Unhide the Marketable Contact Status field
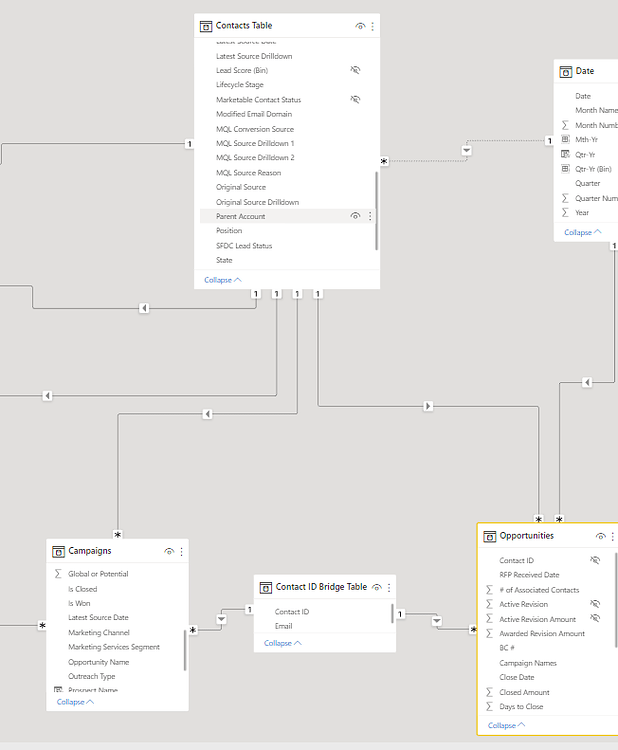The image size is (618, 750). pyautogui.click(x=355, y=100)
